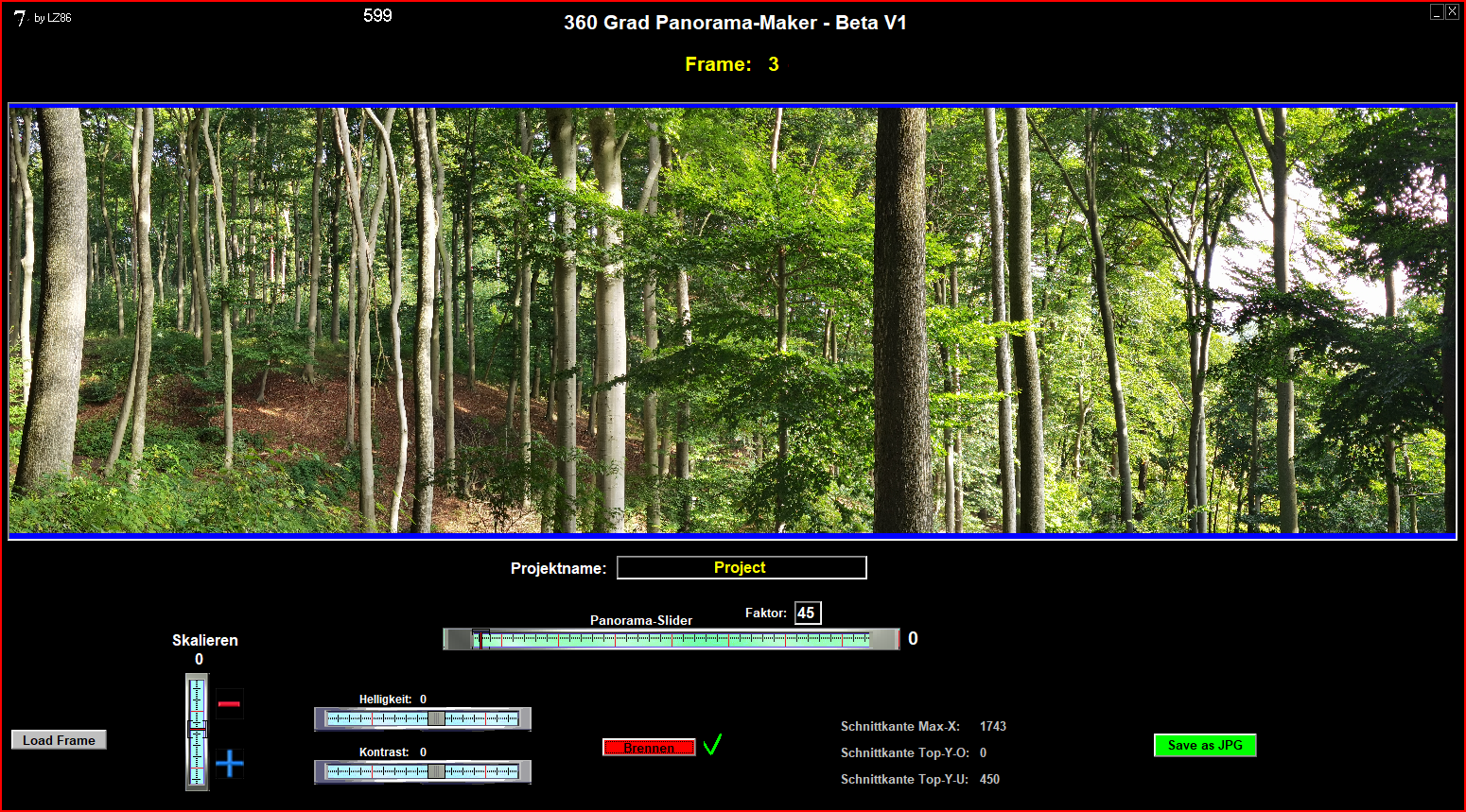The image size is (1466, 812).
Task: Click the vertical Skalieren slider
Action: 197,732
